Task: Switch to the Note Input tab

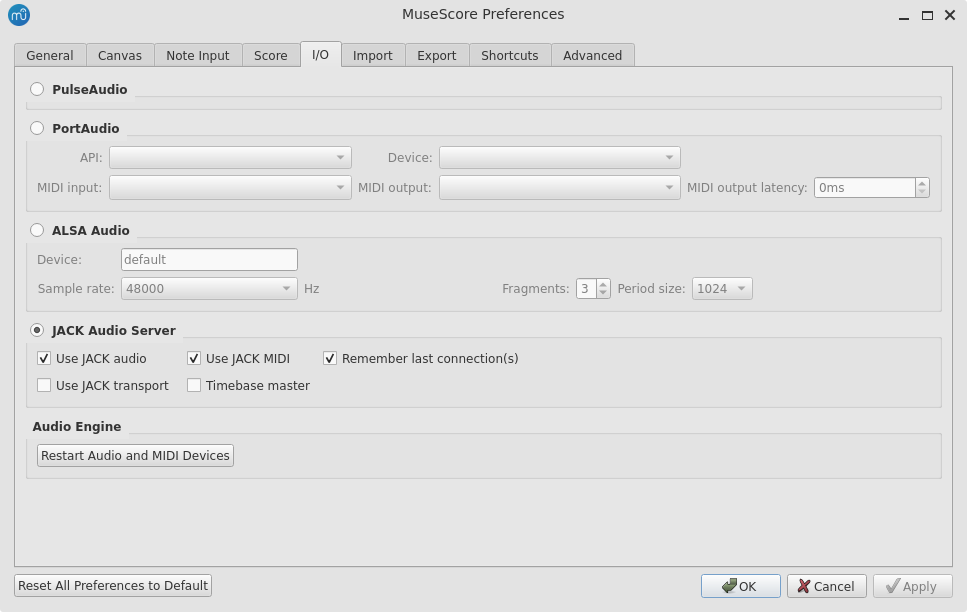Action: tap(197, 56)
